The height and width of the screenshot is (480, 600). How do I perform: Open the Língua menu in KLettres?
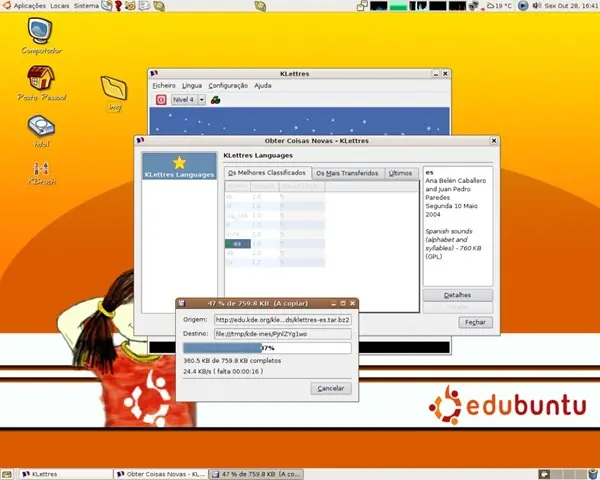pyautogui.click(x=192, y=85)
